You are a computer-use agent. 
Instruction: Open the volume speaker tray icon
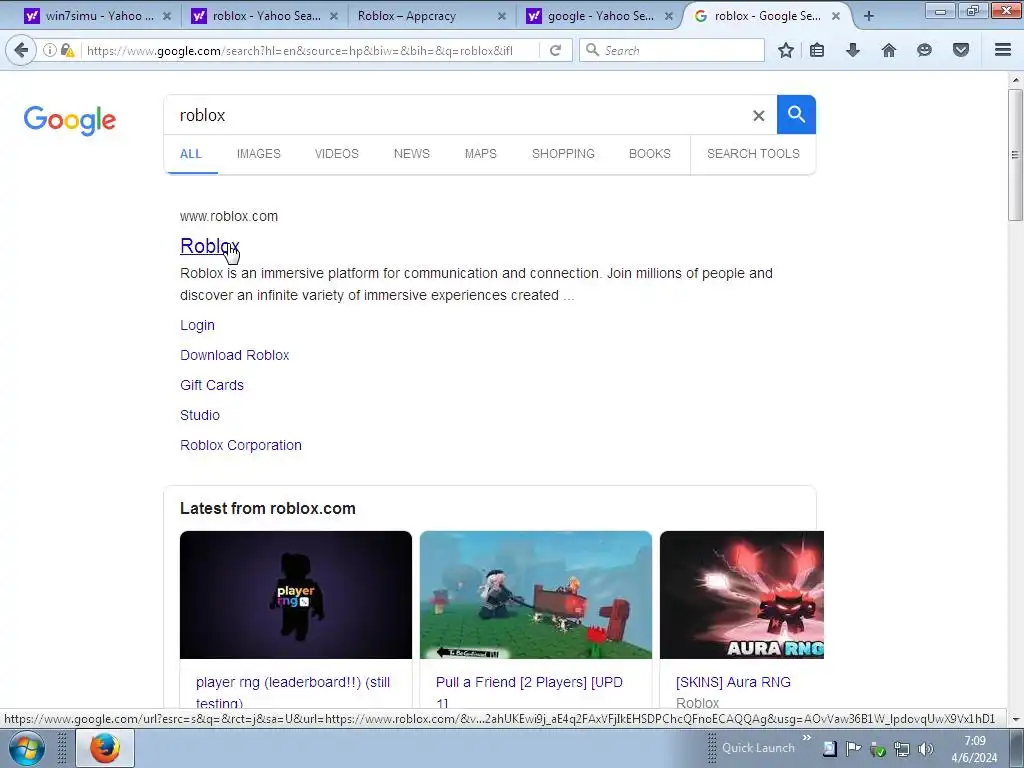925,749
